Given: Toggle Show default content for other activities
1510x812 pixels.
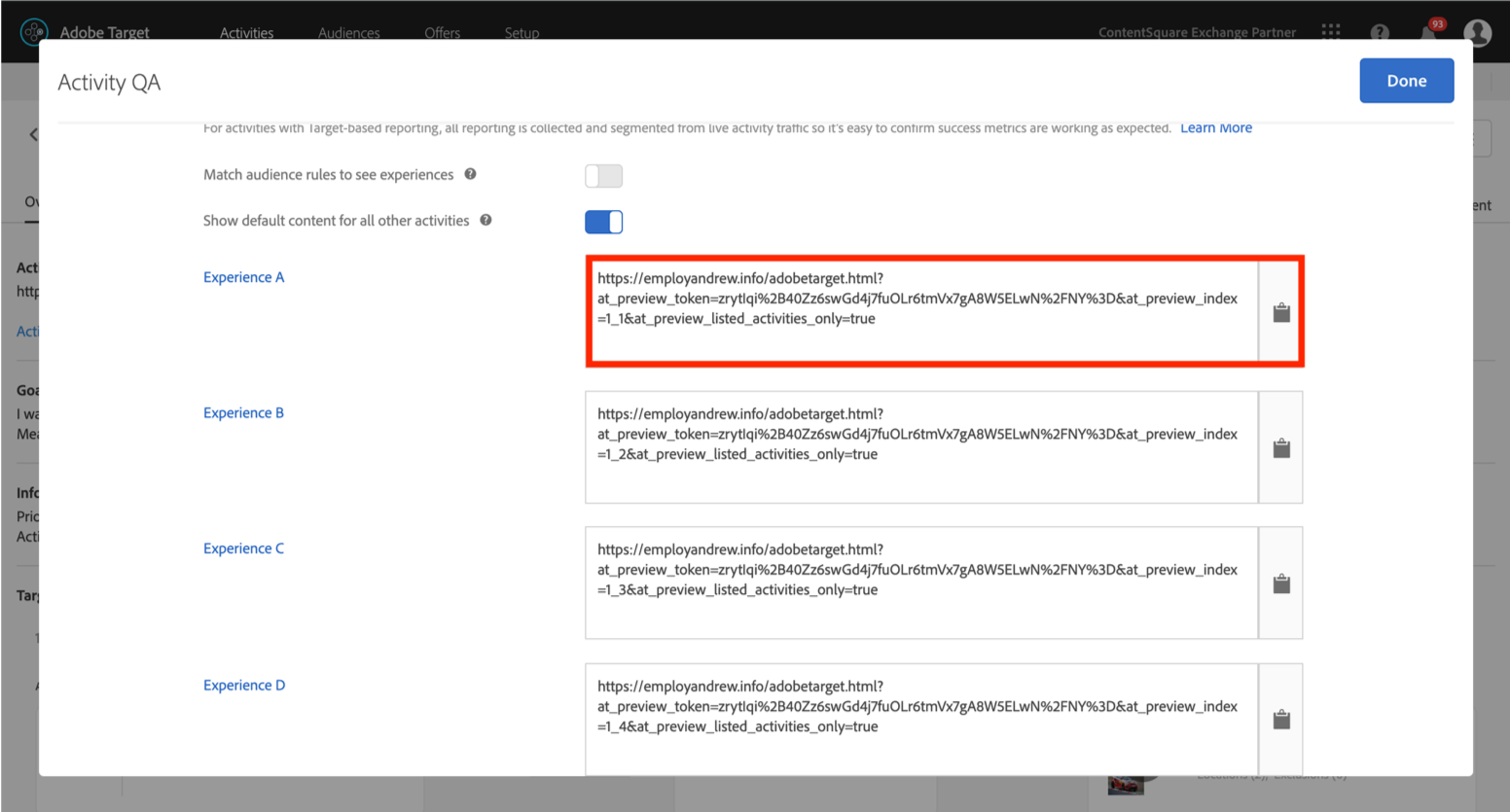Looking at the screenshot, I should (603, 222).
